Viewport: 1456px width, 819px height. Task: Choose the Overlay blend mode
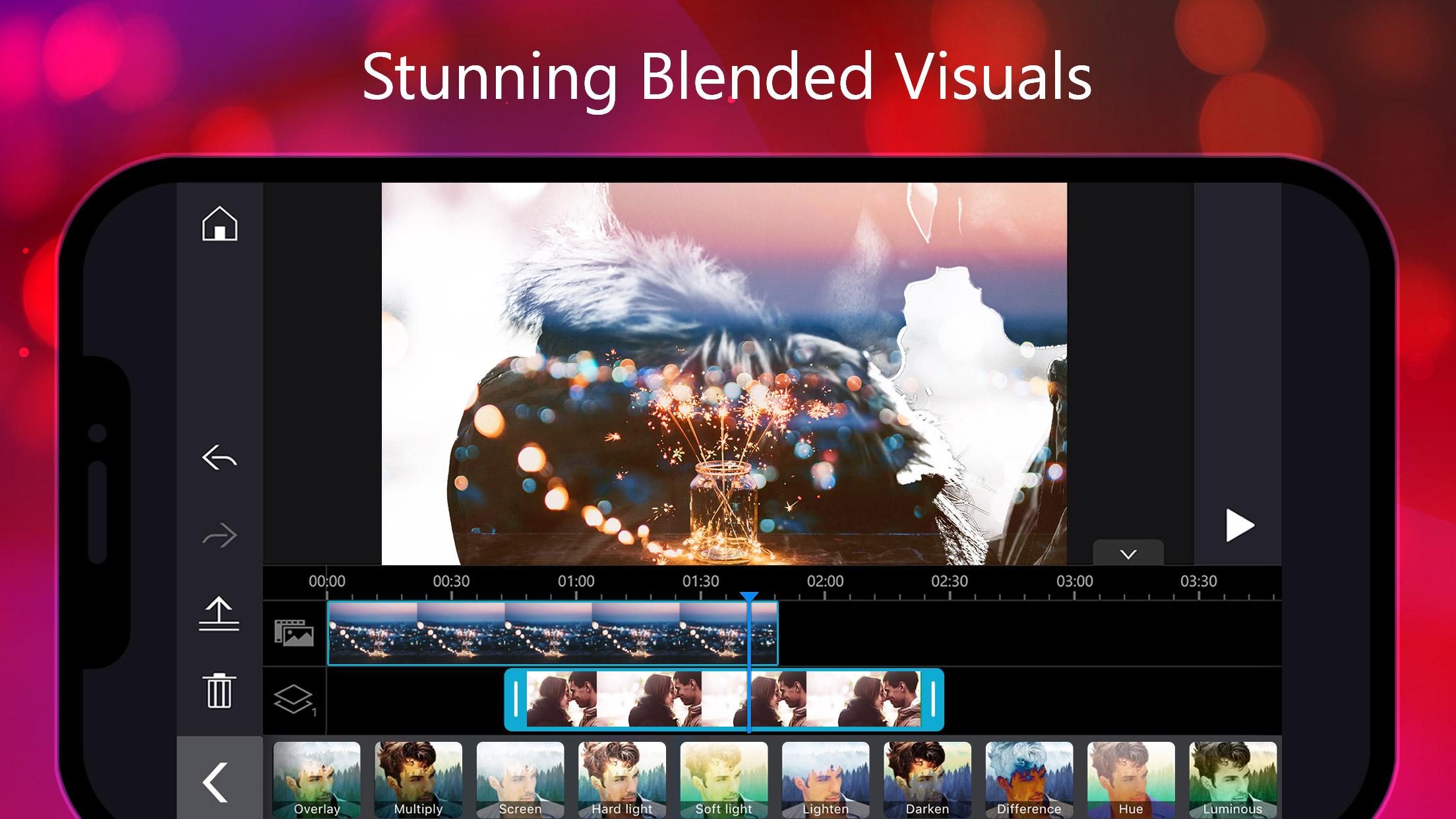(317, 780)
